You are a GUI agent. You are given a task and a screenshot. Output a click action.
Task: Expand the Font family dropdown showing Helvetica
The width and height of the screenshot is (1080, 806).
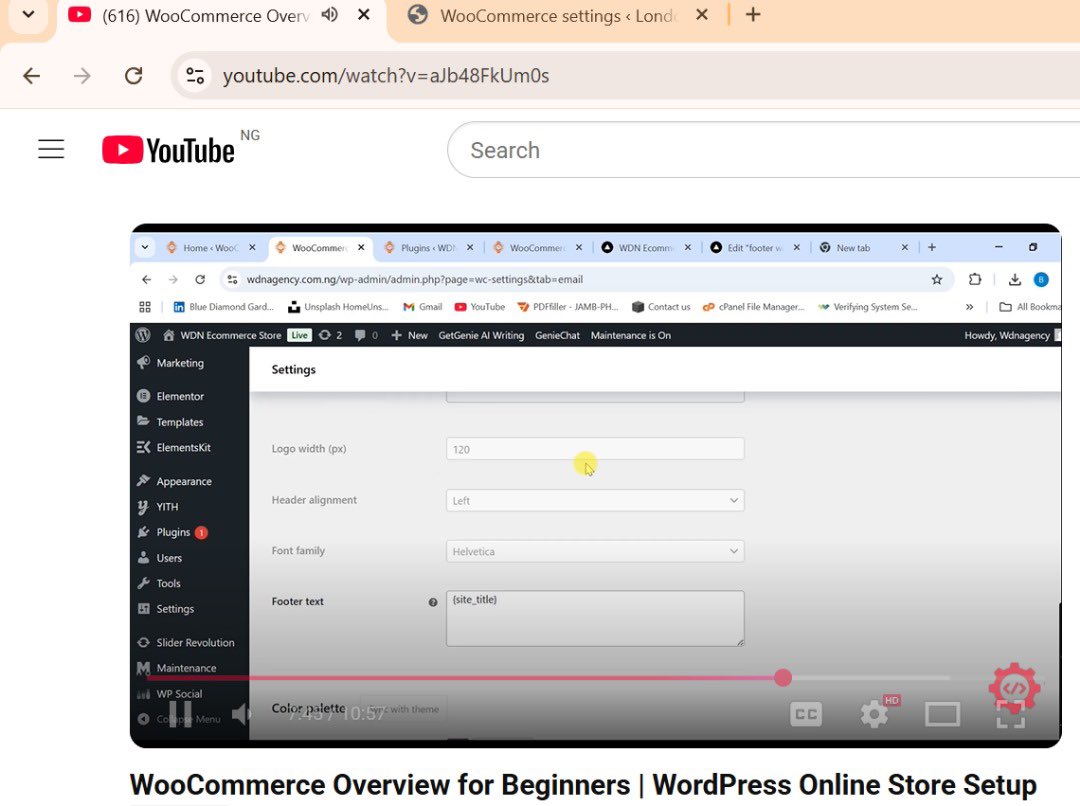[x=595, y=551]
